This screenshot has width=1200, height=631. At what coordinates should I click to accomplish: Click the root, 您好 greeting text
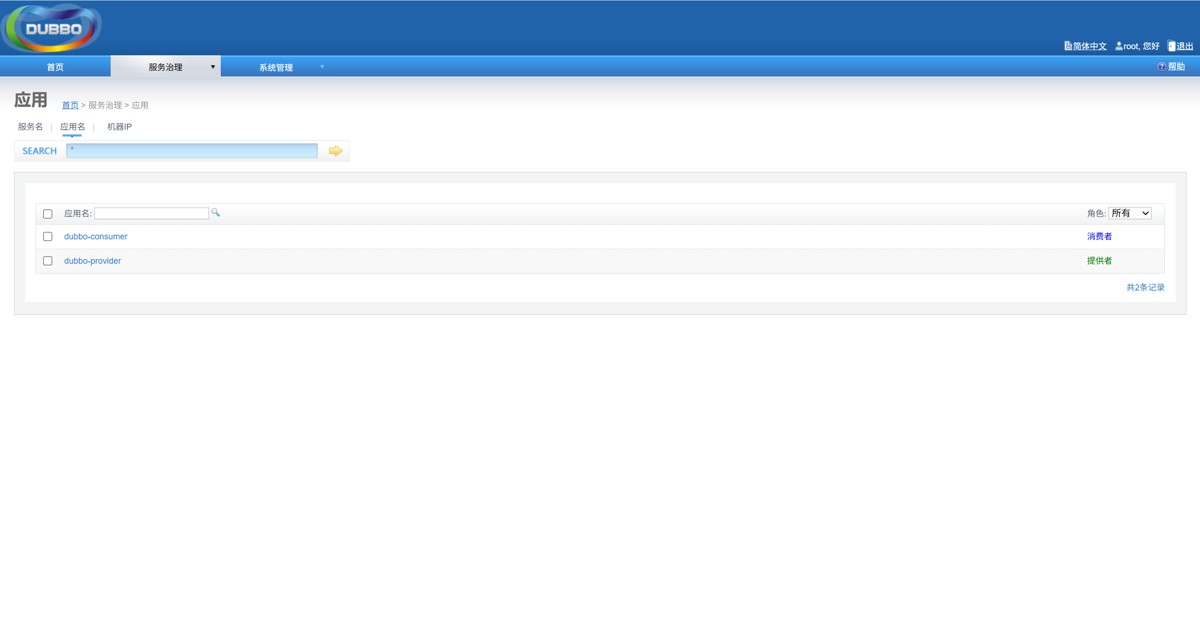point(1141,47)
